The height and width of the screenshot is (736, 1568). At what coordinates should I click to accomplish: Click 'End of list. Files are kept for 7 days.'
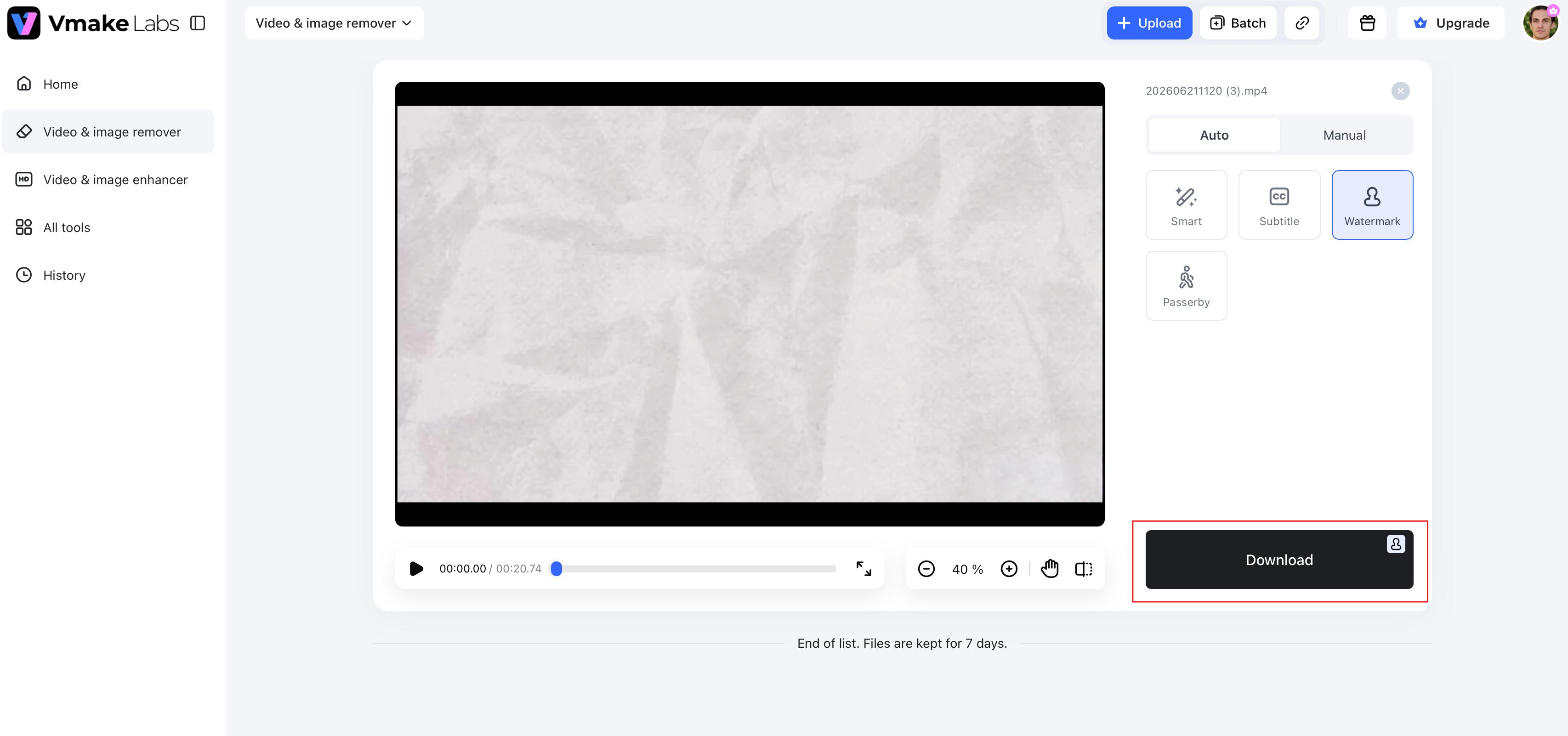(902, 643)
